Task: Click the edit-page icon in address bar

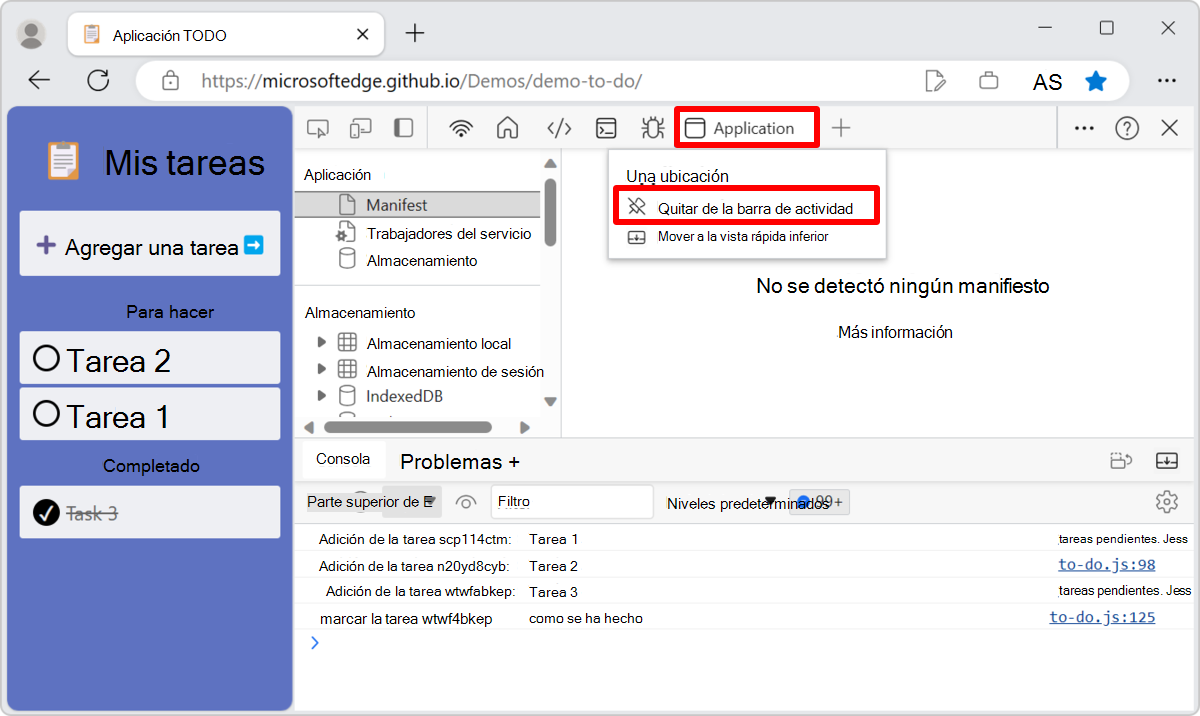Action: coord(936,81)
